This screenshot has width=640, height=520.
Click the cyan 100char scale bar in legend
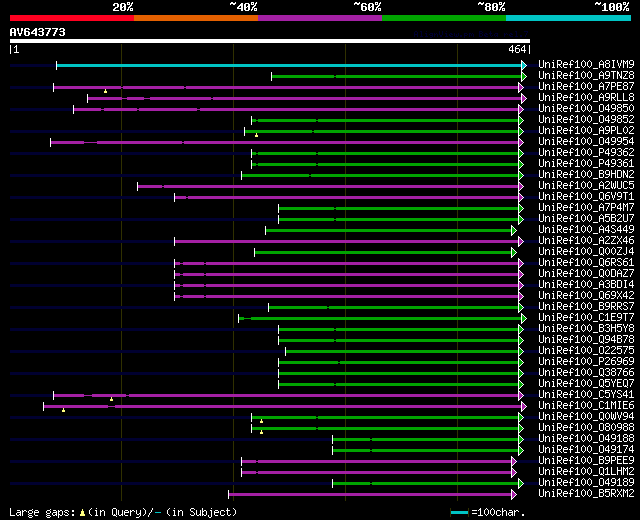coord(459,513)
